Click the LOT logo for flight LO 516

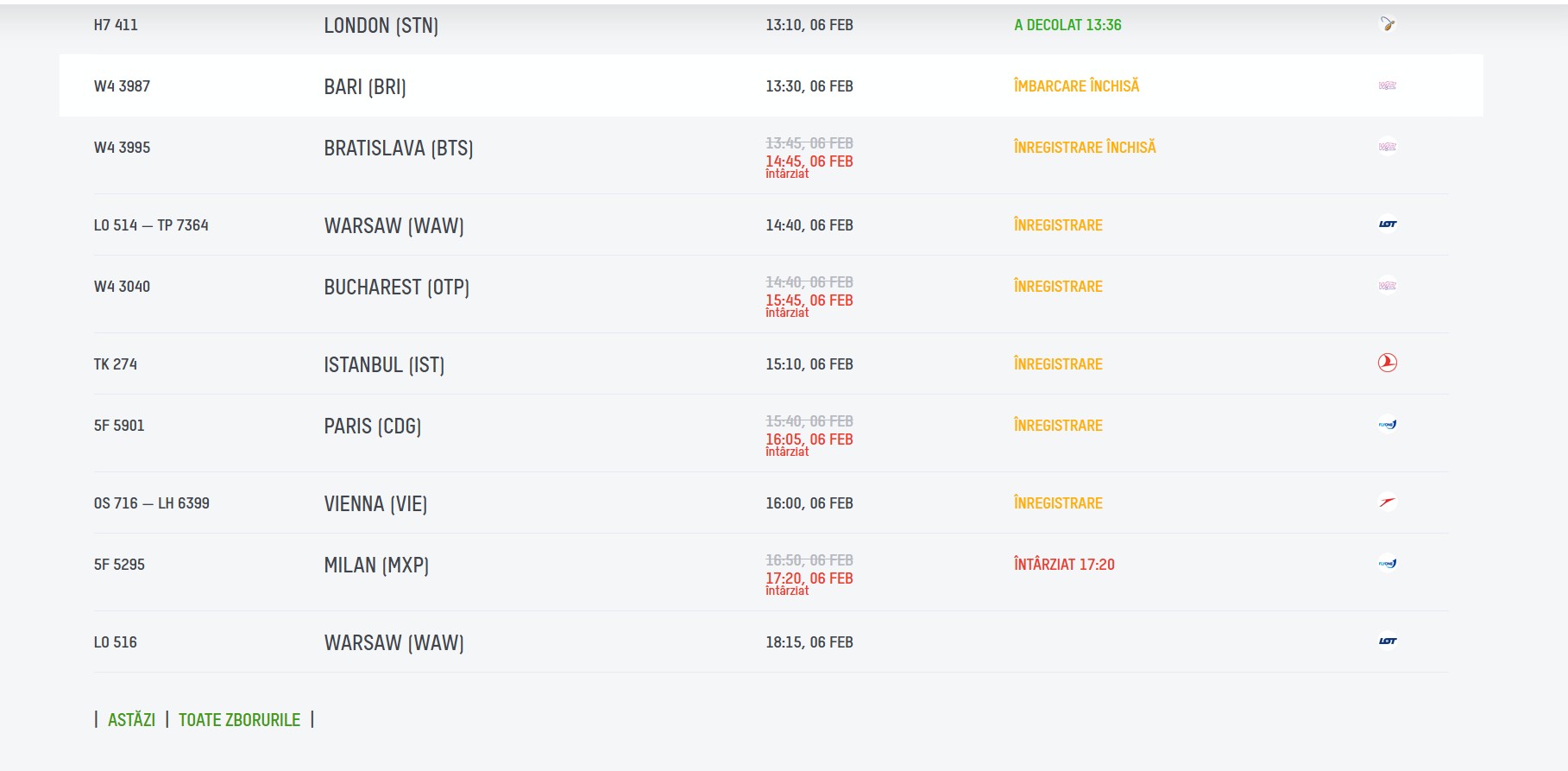pos(1387,641)
